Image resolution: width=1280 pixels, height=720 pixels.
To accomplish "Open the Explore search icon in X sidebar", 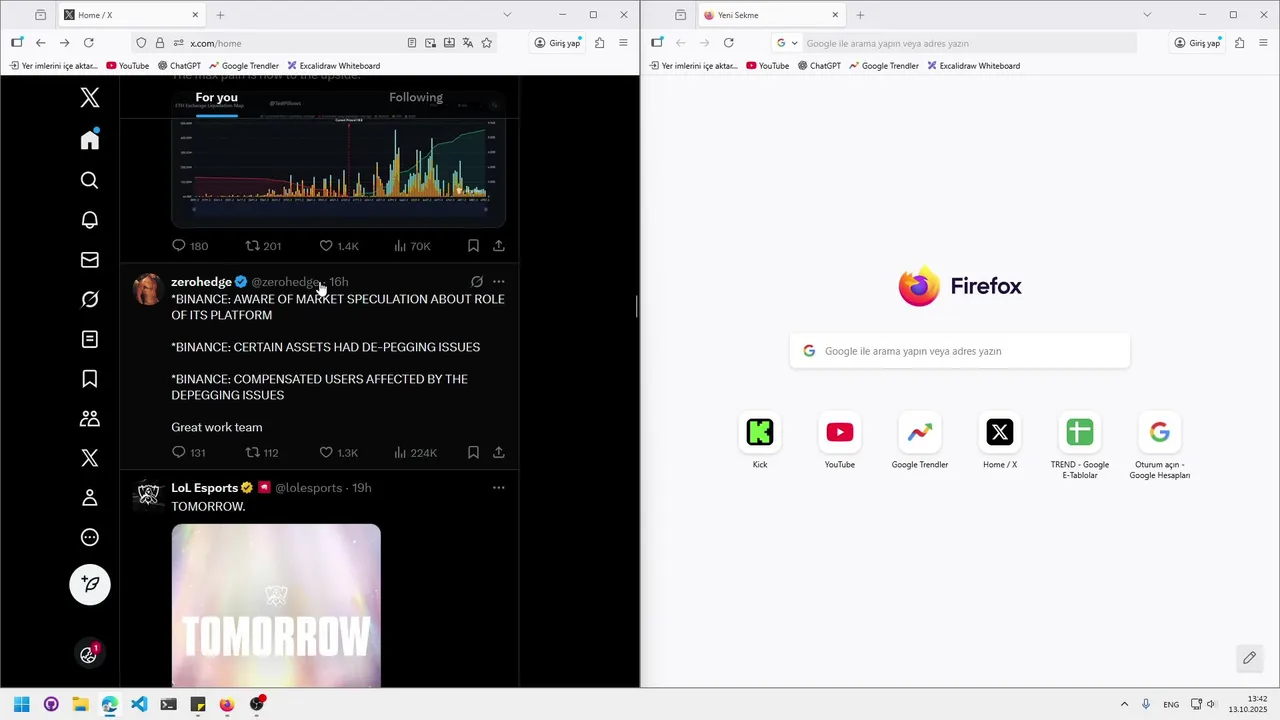I will 90,180.
